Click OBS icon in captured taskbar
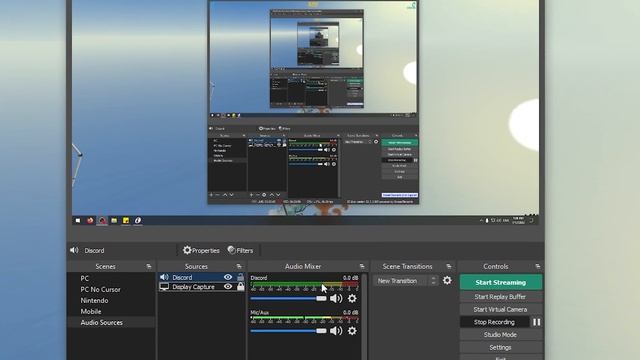 (102, 220)
